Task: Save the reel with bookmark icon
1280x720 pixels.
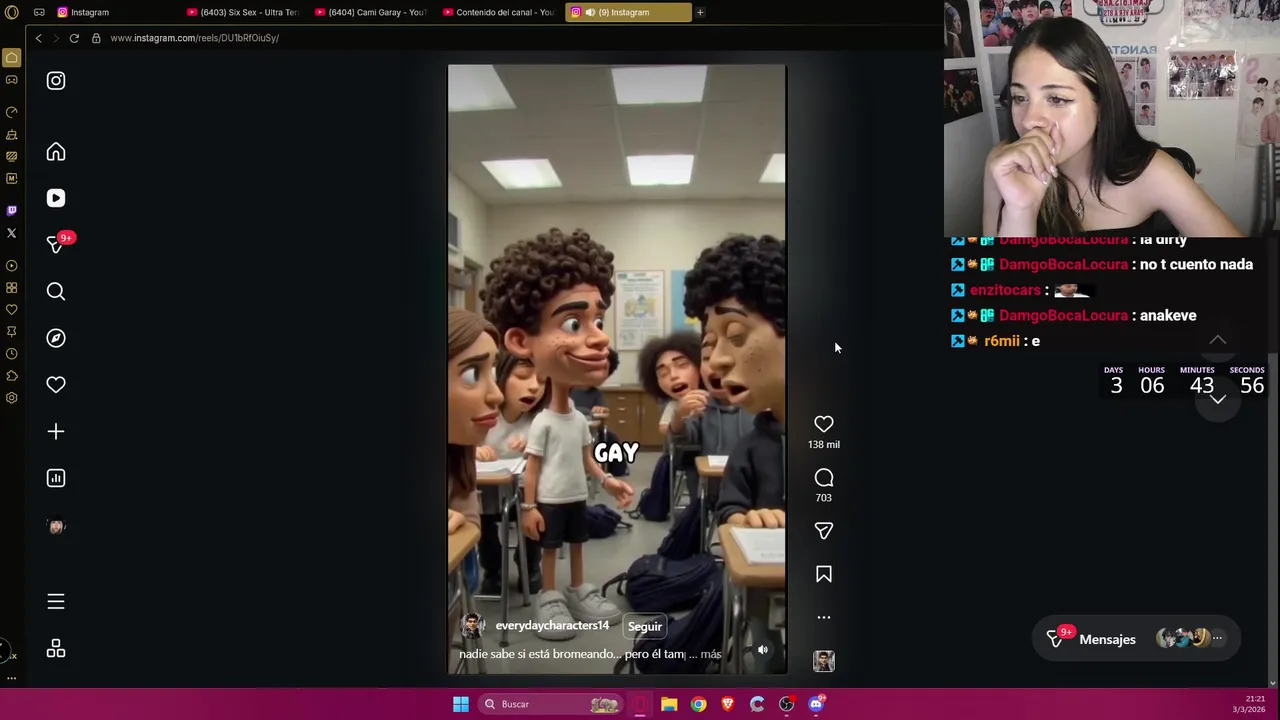Action: coord(824,574)
